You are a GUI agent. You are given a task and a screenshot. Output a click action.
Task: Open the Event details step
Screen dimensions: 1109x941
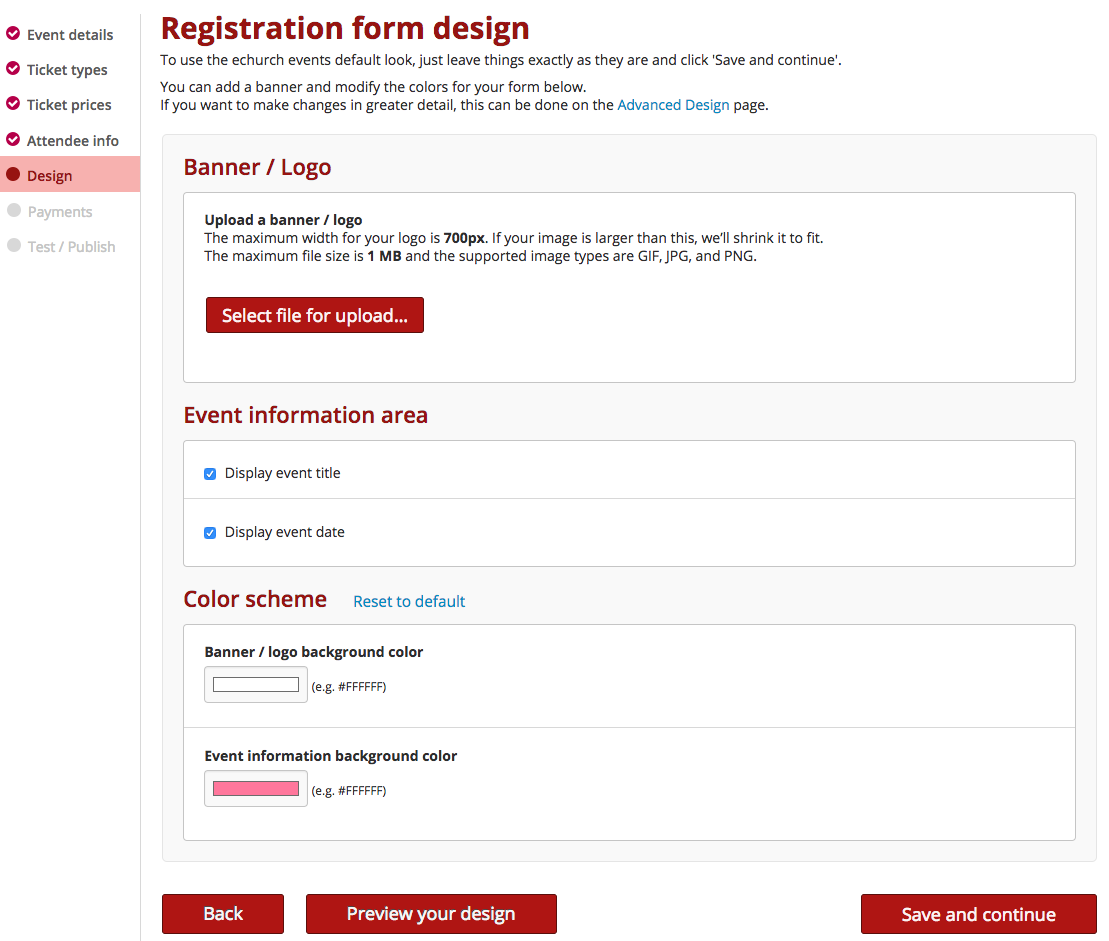click(70, 35)
